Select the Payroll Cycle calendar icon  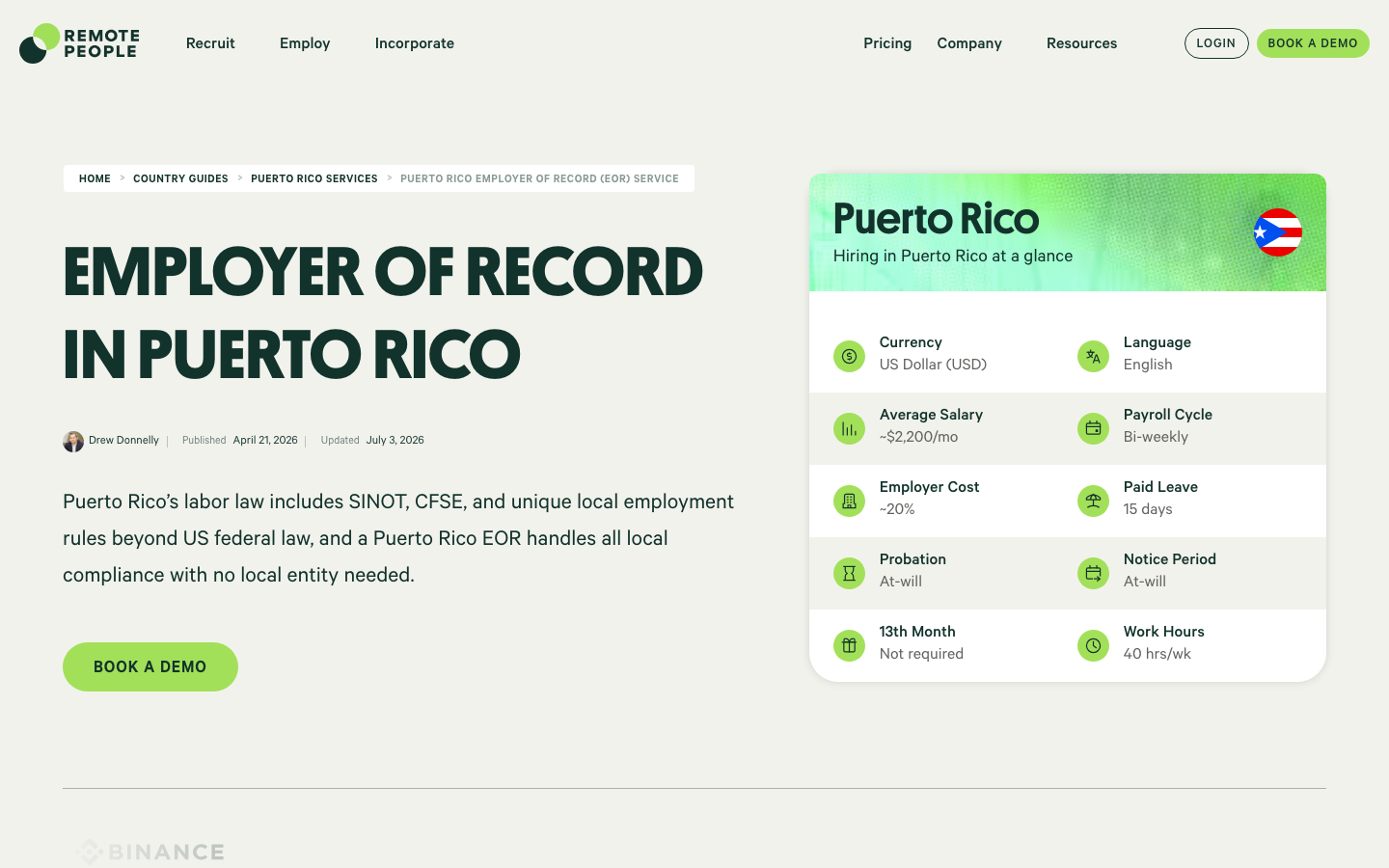click(x=1093, y=428)
